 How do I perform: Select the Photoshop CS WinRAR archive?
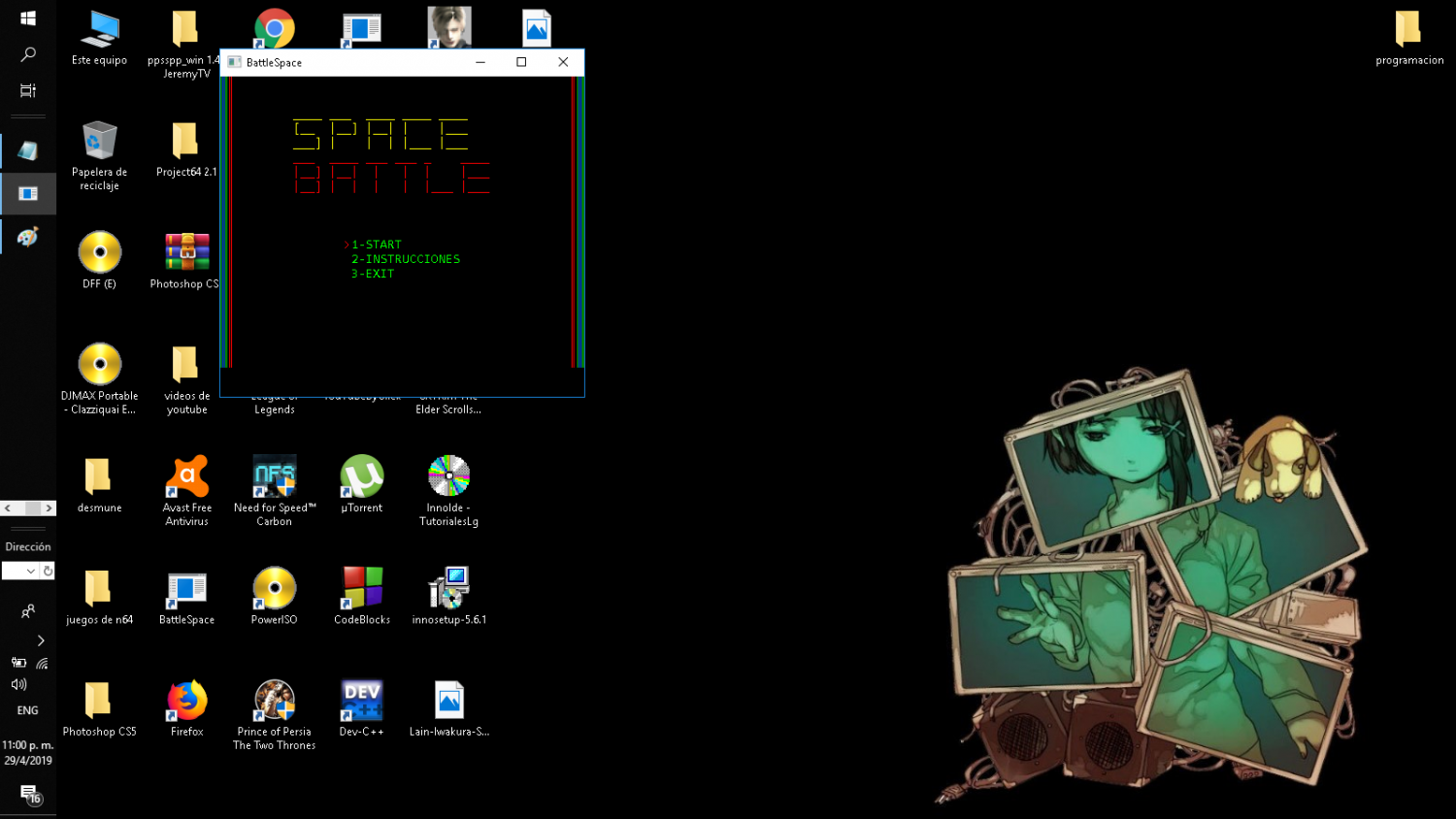point(186,260)
